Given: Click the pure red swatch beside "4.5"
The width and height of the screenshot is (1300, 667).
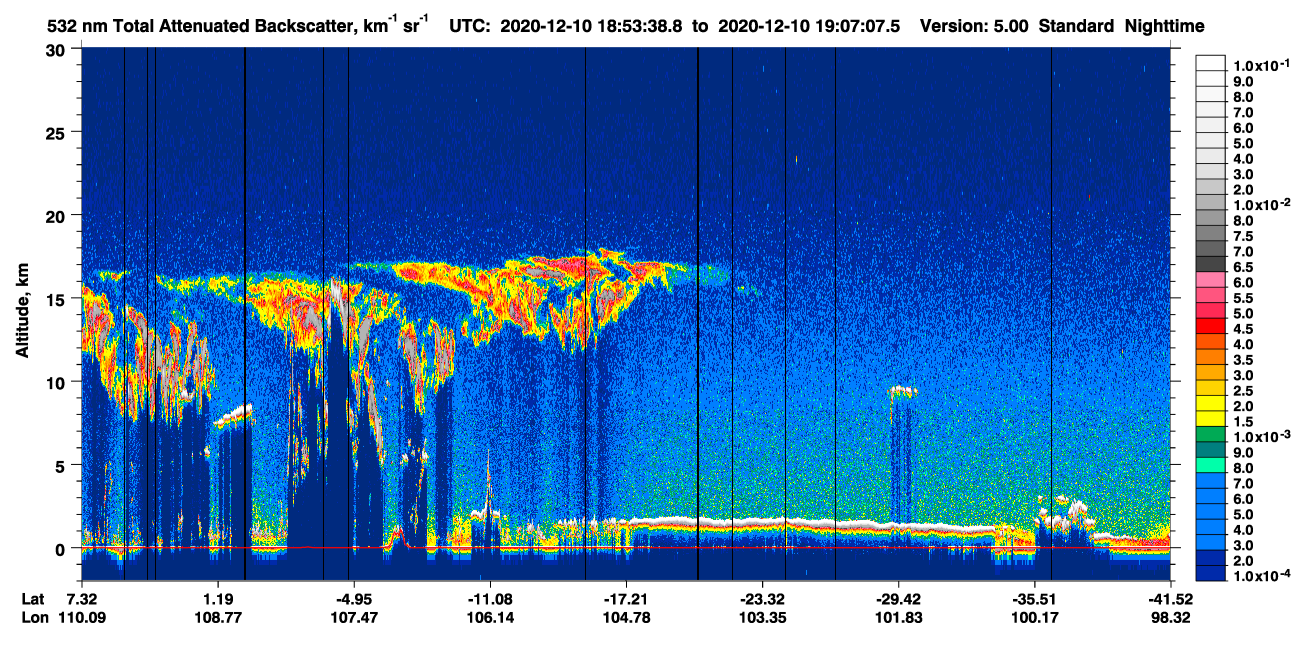Looking at the screenshot, I should tap(1210, 326).
